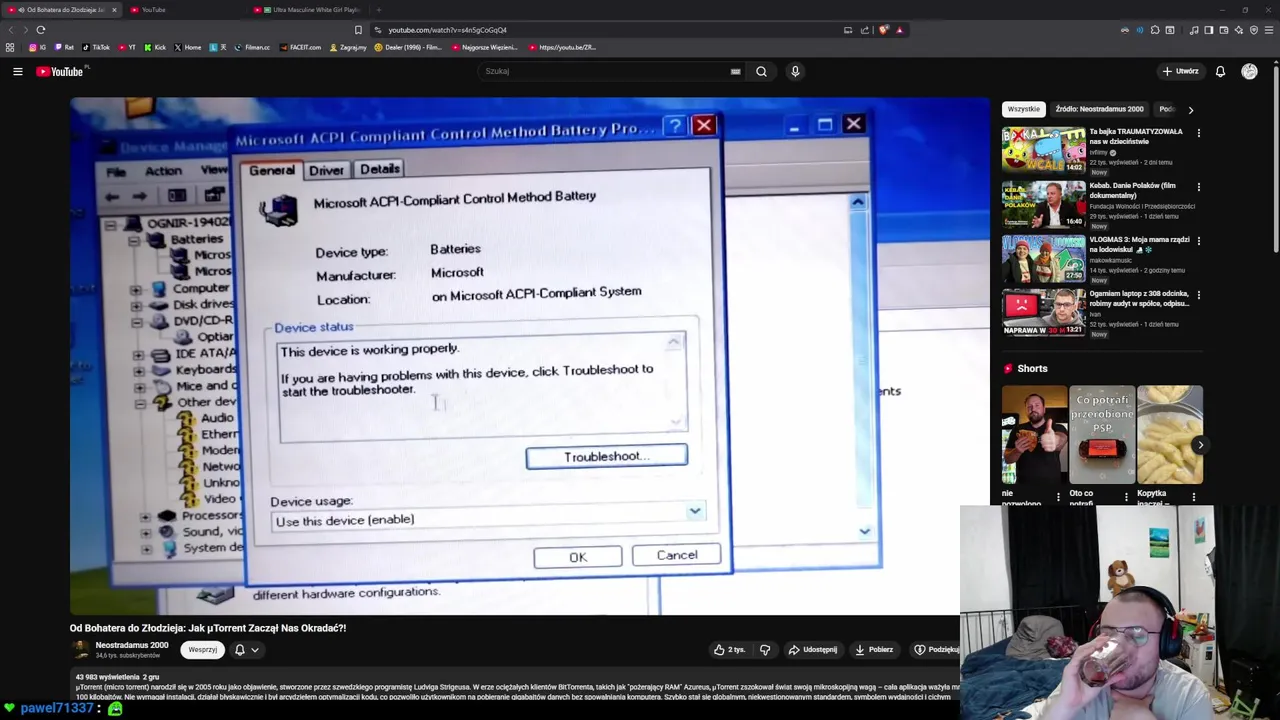Image resolution: width=1280 pixels, height=720 pixels.
Task: Collapse the Batteries tree node
Action: click(x=133, y=241)
